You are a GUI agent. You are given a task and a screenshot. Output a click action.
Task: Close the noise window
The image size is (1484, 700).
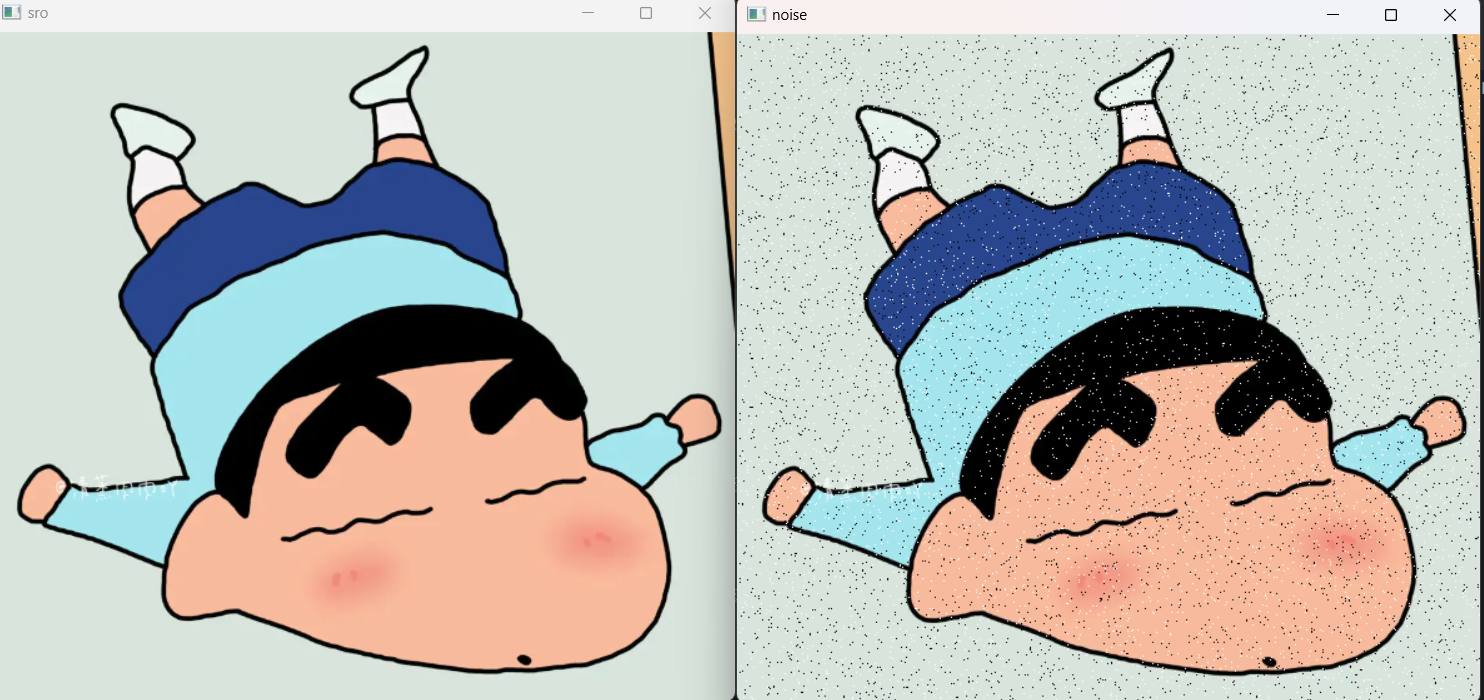coord(1449,15)
